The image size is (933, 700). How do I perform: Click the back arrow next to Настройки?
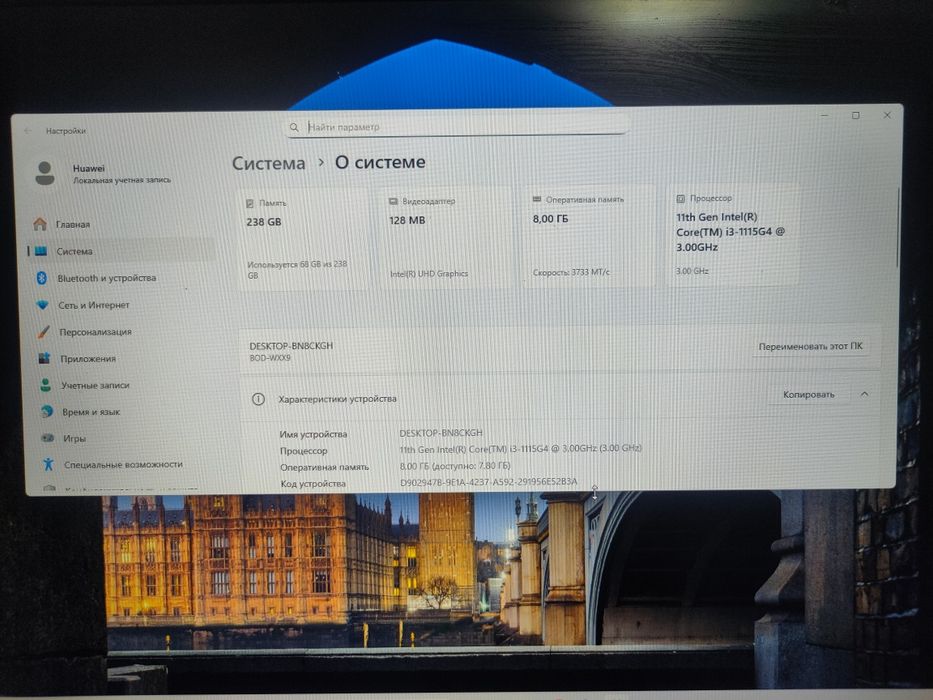(27, 130)
